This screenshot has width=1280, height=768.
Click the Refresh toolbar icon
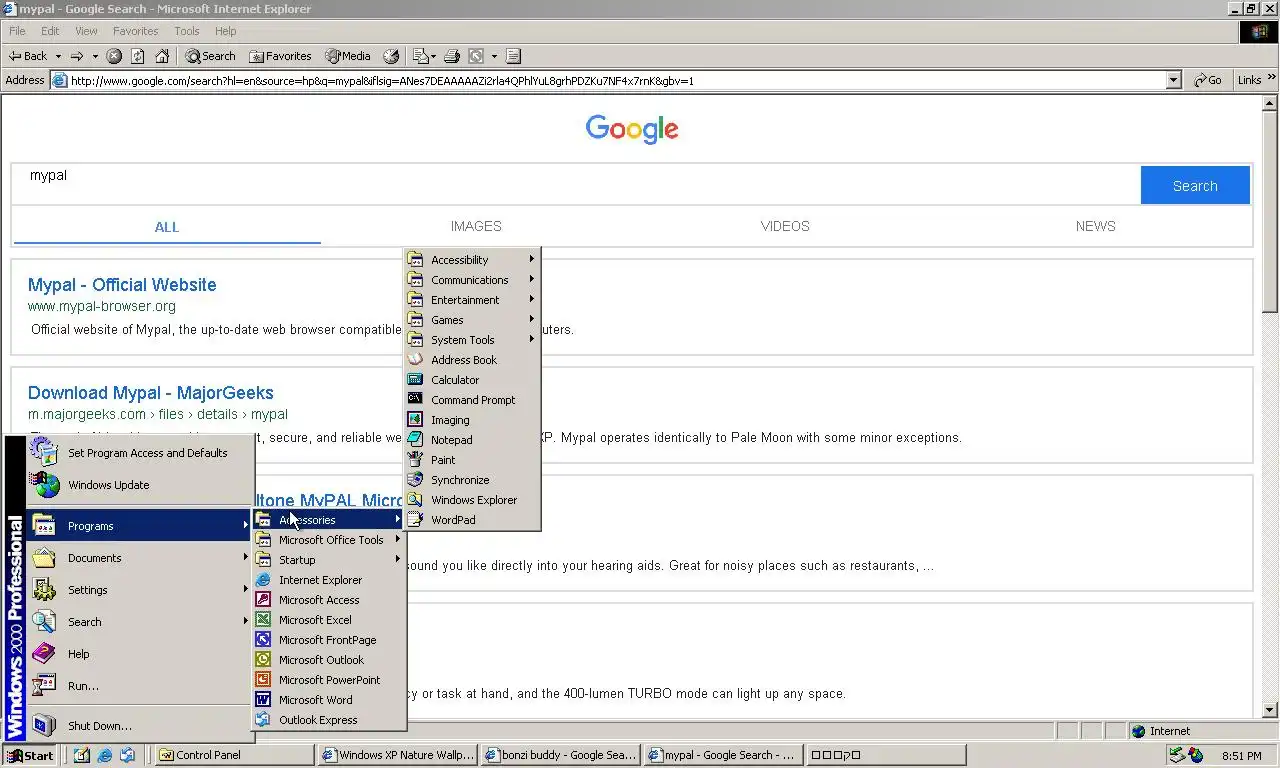click(138, 56)
